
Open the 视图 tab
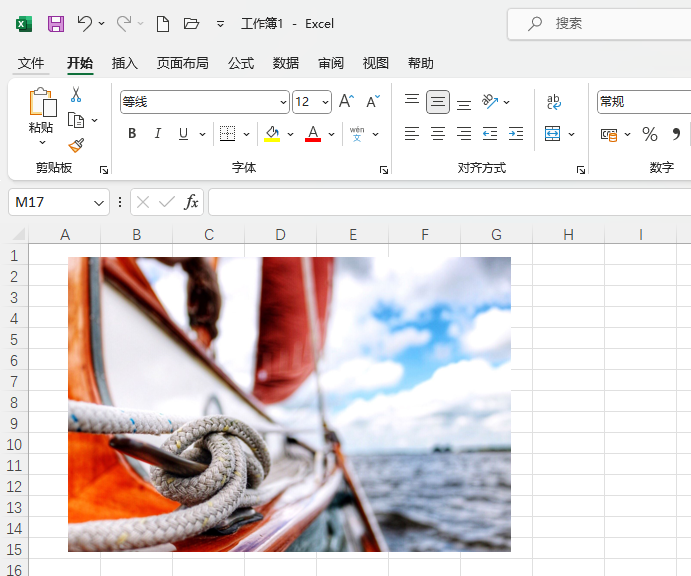[375, 63]
